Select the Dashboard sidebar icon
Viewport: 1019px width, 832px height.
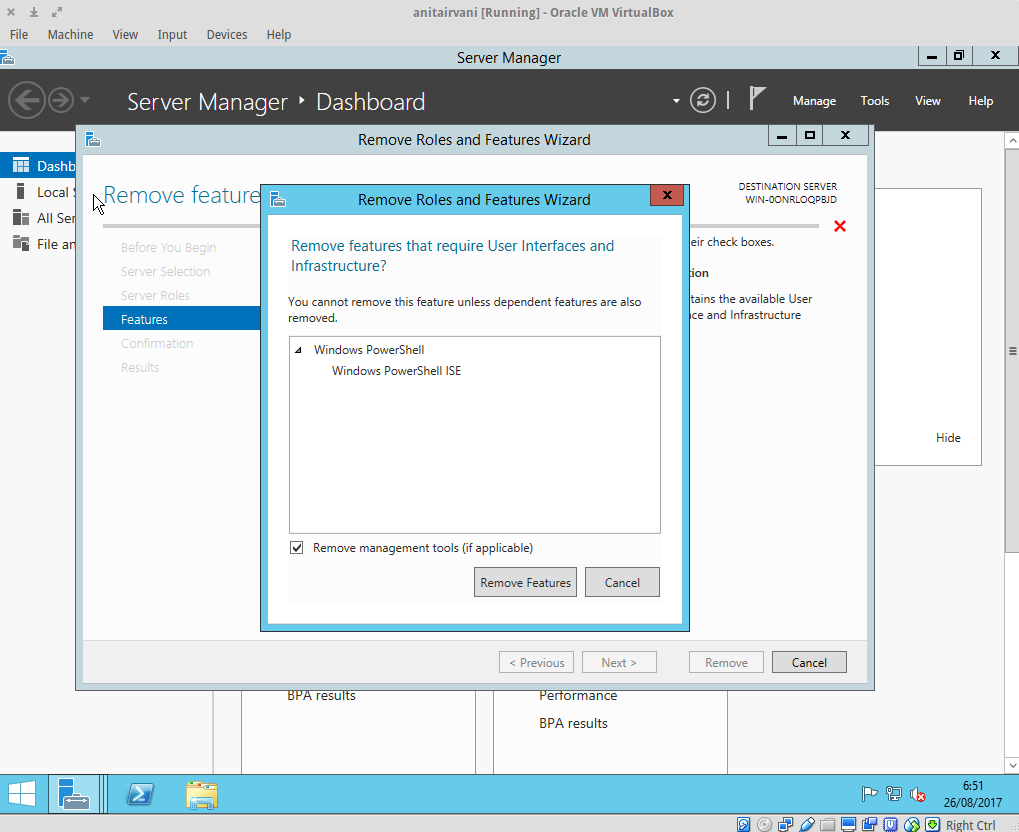pos(21,165)
